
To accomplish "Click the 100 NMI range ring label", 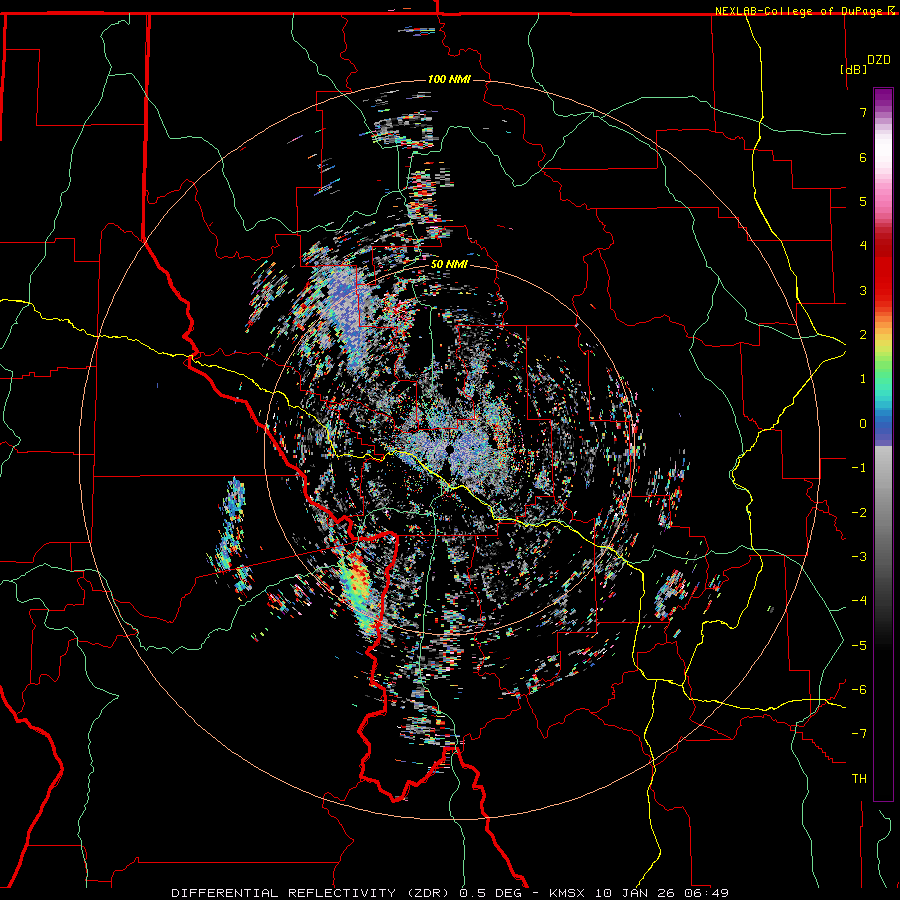I will 449,79.
